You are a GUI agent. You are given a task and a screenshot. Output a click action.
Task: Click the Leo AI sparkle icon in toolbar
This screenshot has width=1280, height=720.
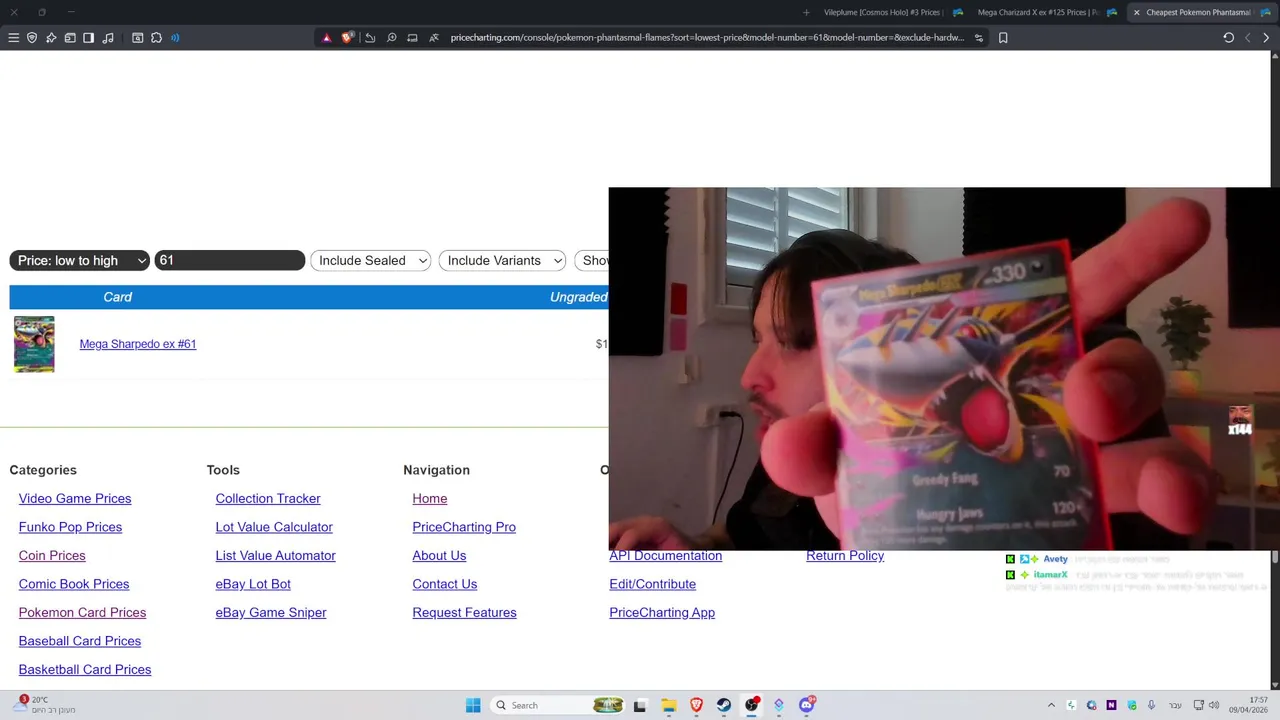click(51, 38)
